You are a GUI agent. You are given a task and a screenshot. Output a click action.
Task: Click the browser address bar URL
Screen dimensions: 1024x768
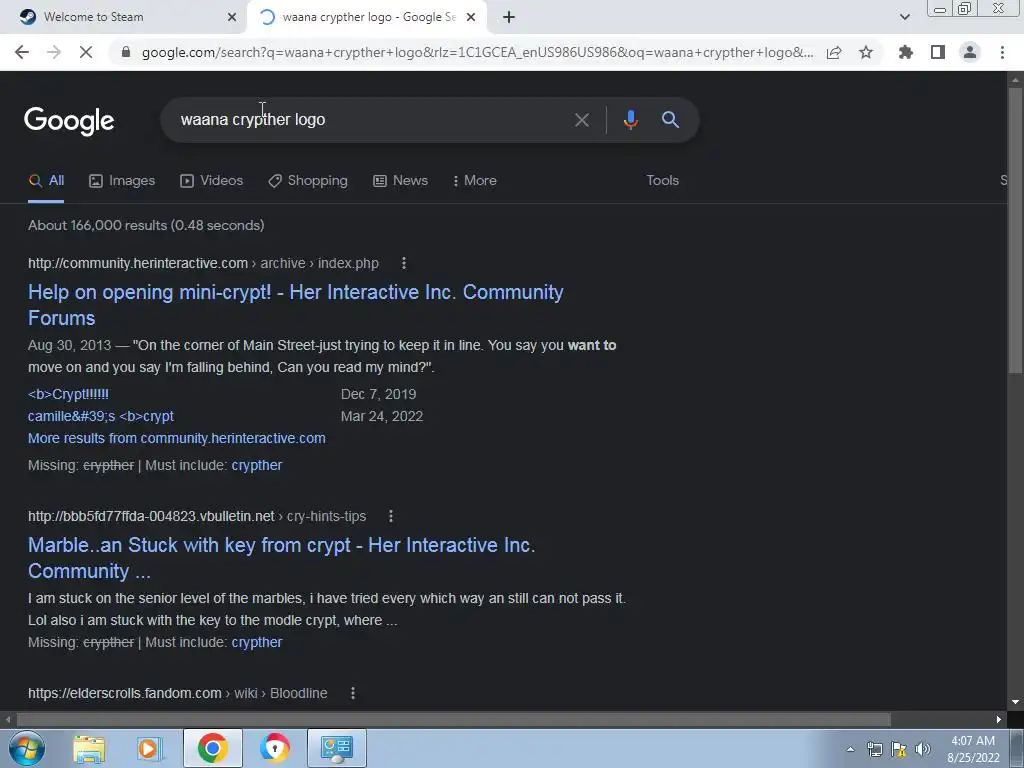click(477, 52)
